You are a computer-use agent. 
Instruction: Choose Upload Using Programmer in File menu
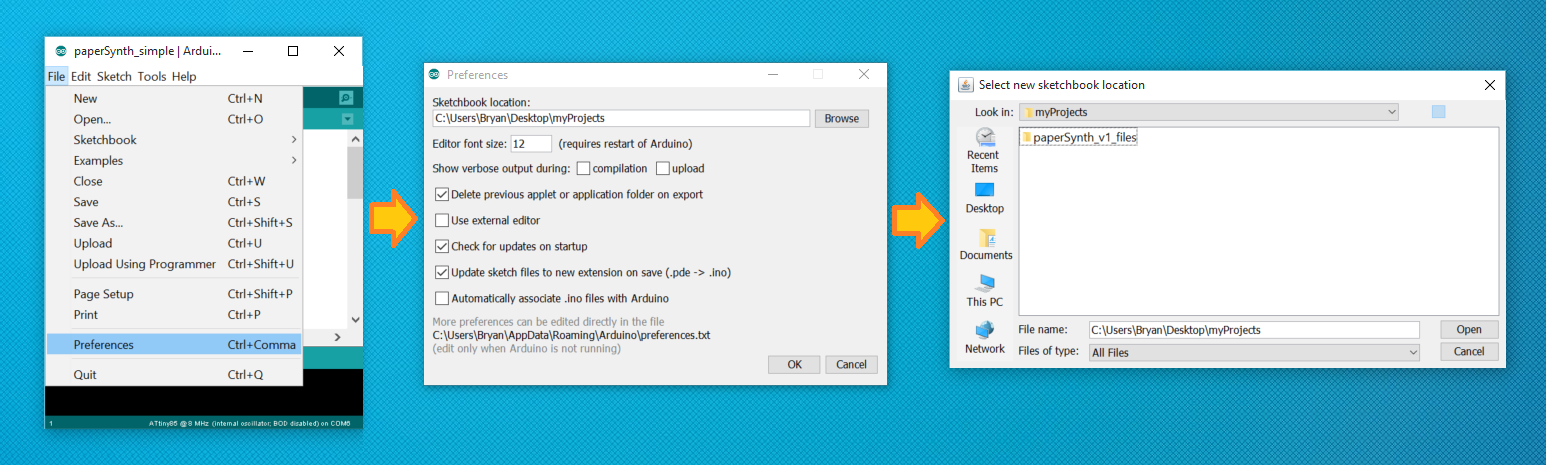point(173,264)
